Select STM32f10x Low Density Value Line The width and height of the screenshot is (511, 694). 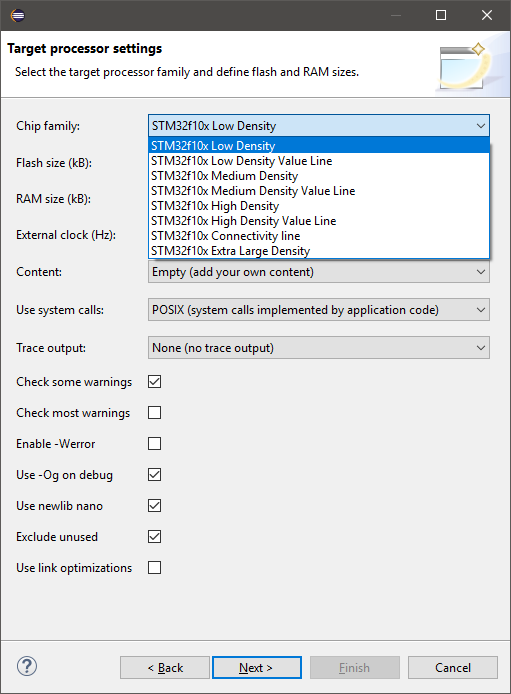(x=319, y=161)
